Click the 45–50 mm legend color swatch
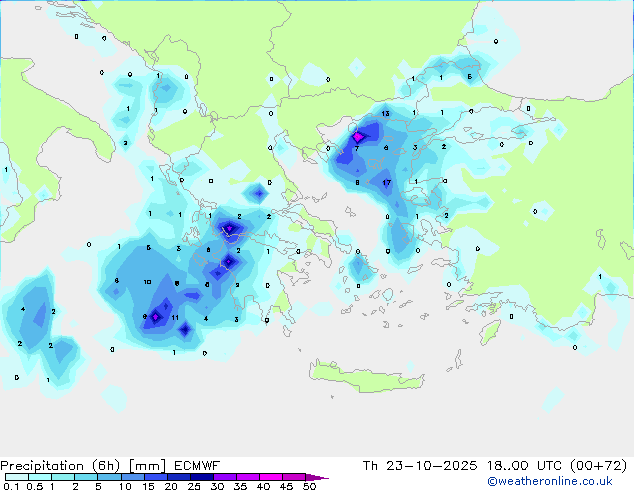Viewport: 634px width, 490px height. click(294, 477)
